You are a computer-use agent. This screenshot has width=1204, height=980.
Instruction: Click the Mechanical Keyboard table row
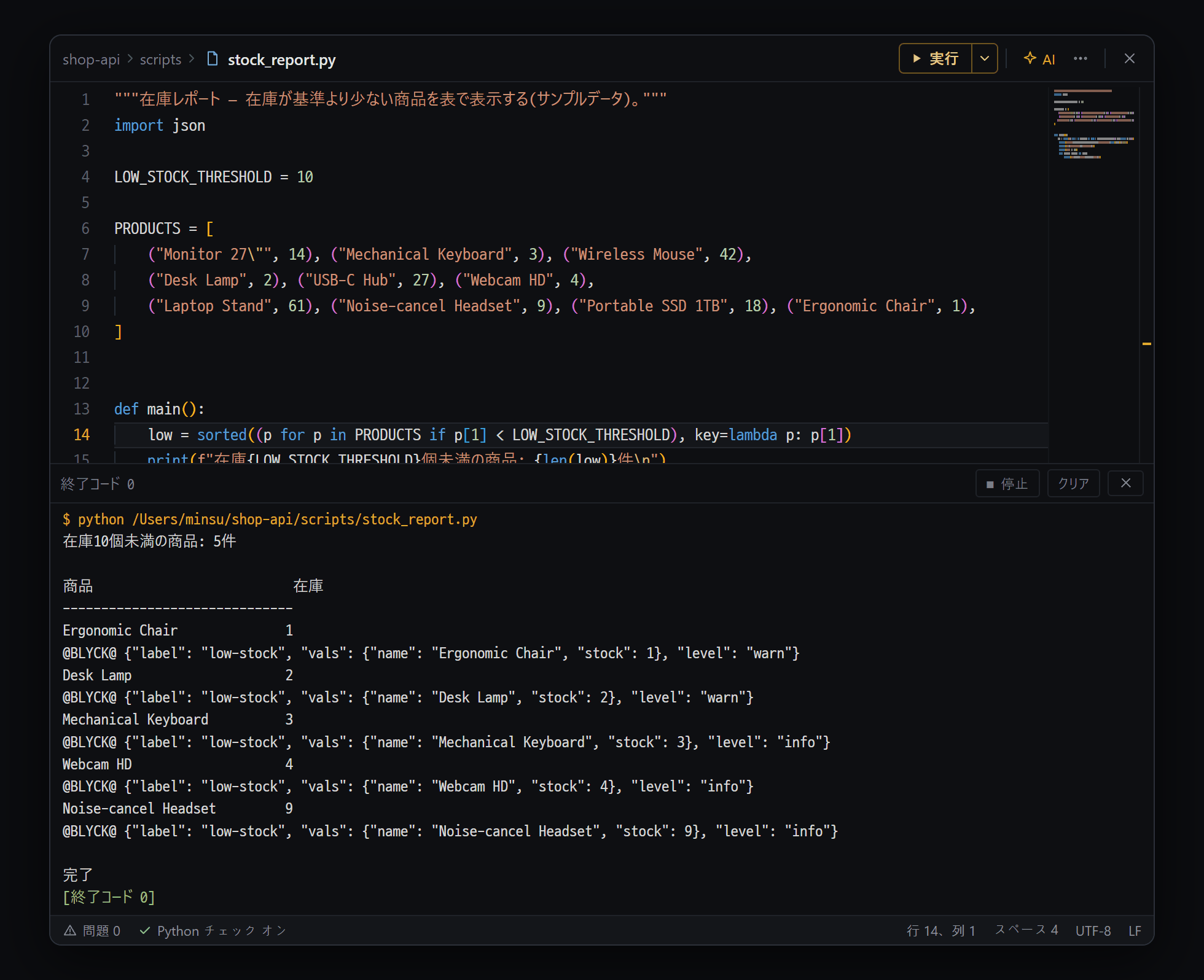pyautogui.click(x=178, y=720)
